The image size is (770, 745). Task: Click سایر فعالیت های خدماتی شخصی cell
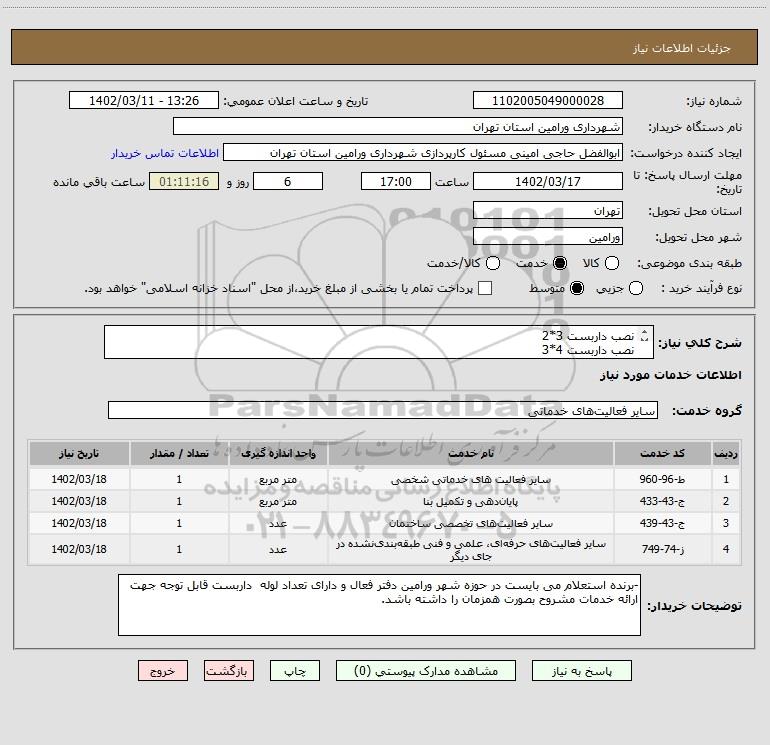coord(470,479)
